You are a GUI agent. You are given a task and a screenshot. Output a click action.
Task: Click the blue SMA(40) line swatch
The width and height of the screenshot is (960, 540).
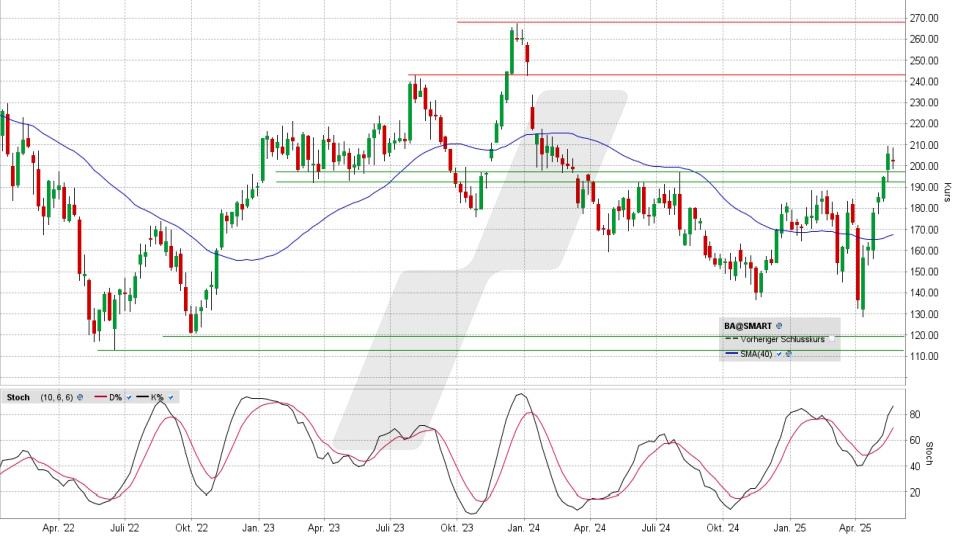click(x=732, y=353)
